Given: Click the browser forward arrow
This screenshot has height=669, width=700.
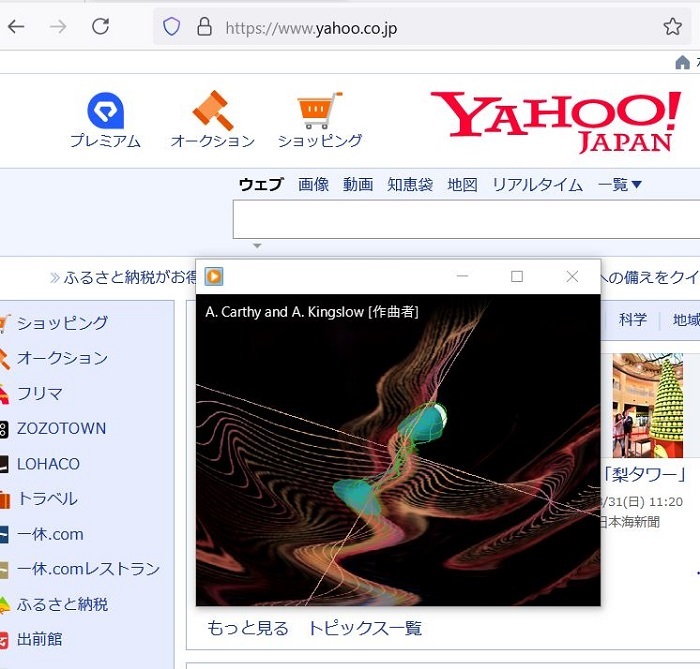Looking at the screenshot, I should 58,27.
